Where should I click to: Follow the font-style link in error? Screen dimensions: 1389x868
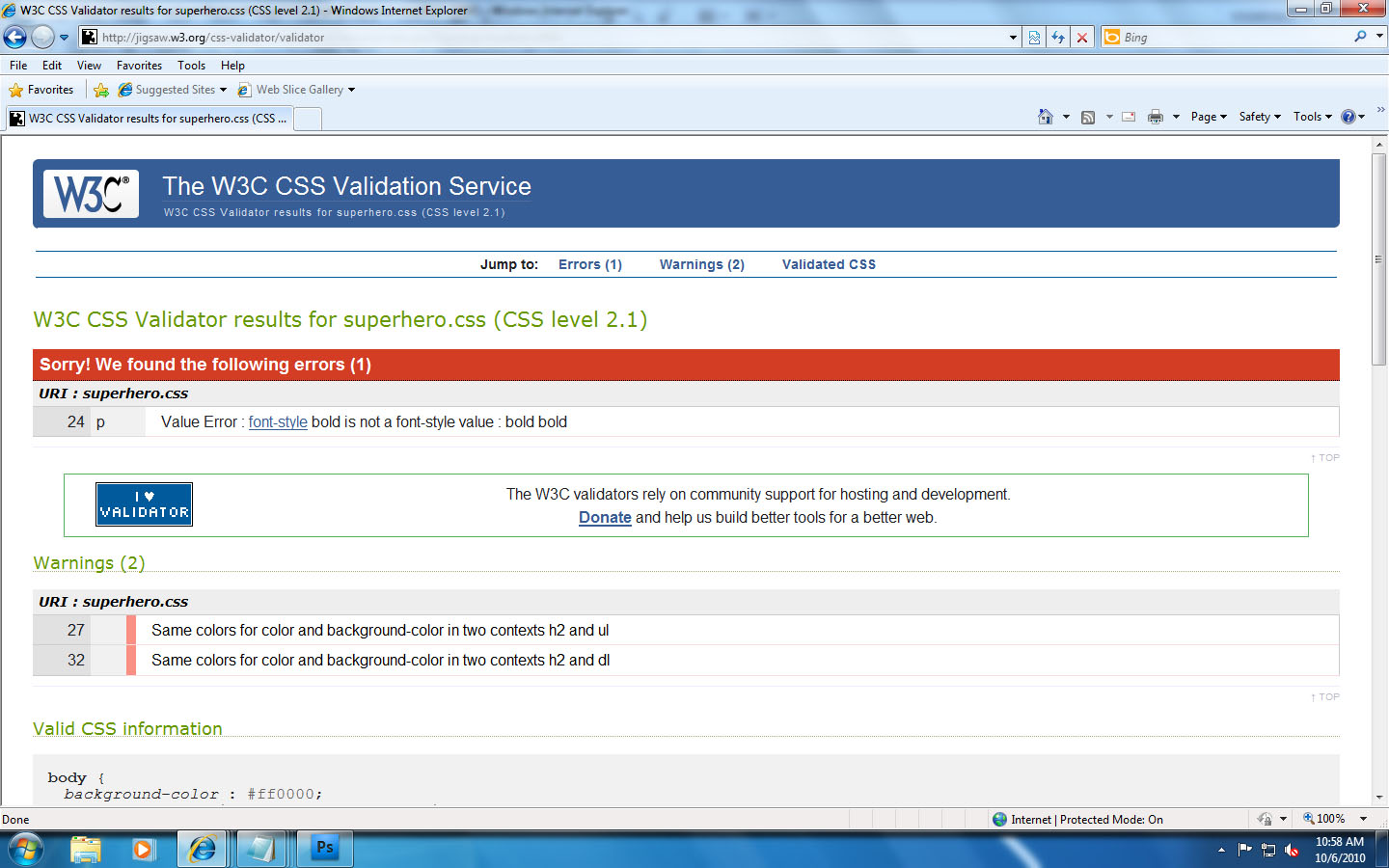[x=278, y=422]
